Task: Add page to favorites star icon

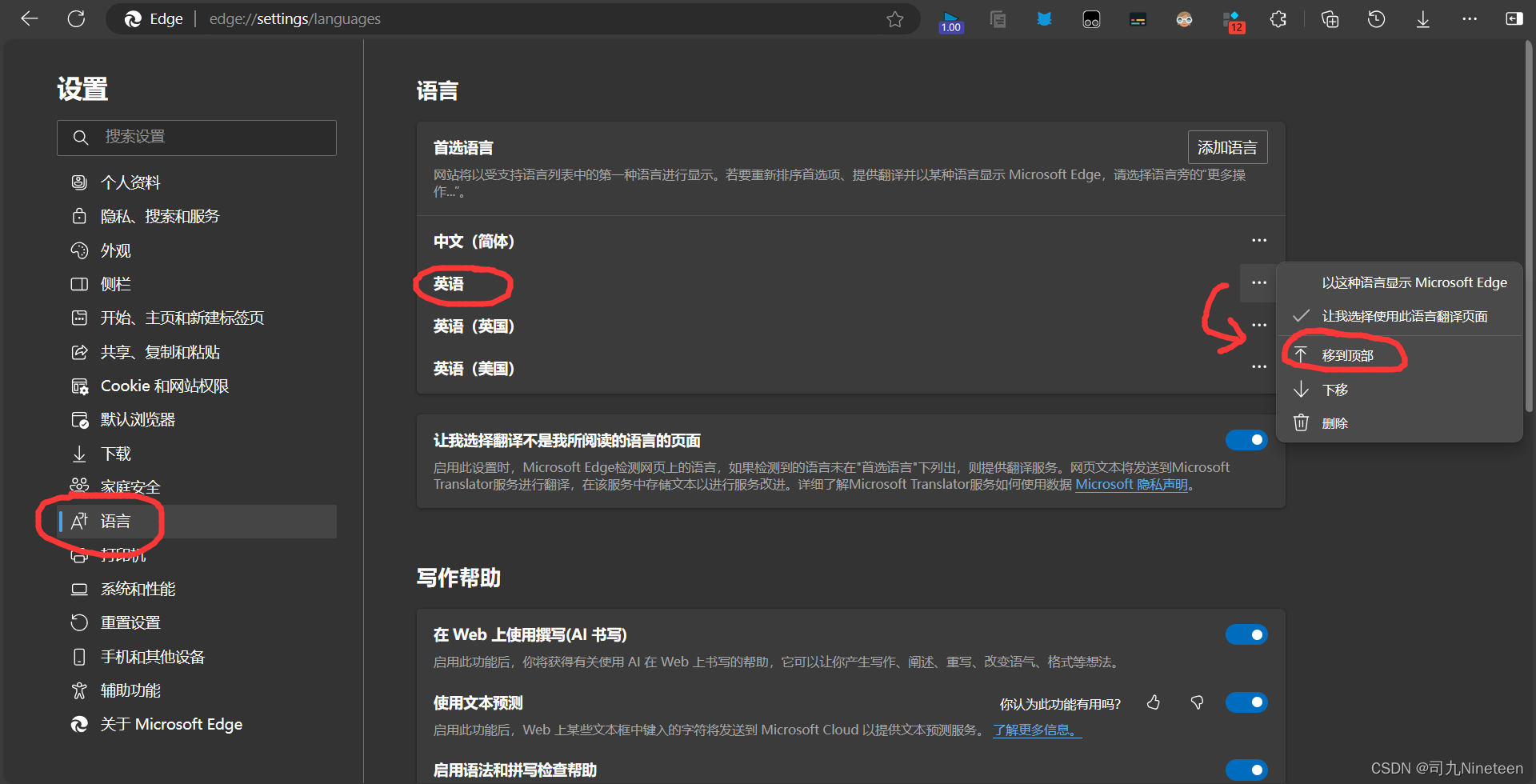Action: coord(894,19)
